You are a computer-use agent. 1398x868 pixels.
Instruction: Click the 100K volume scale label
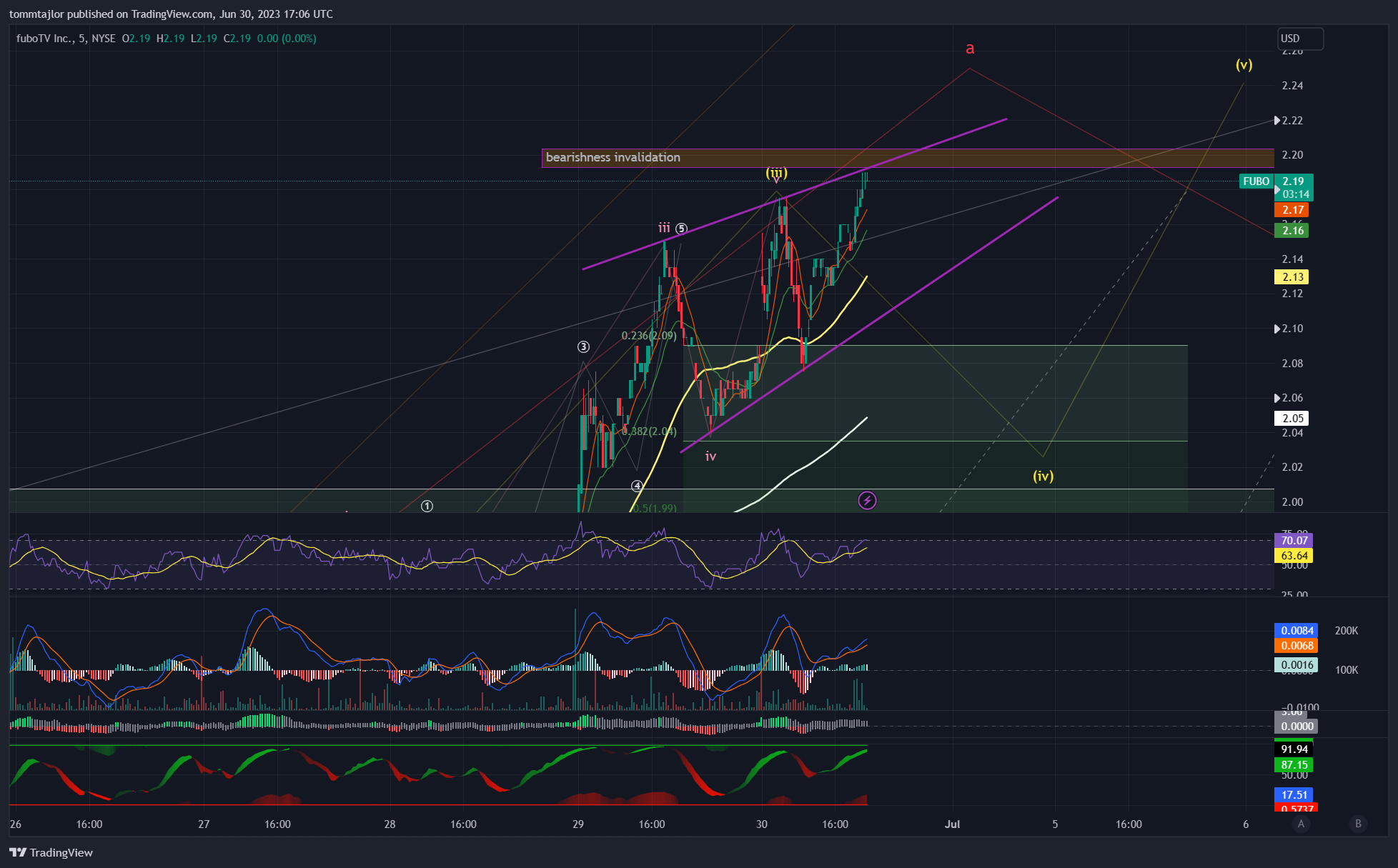[1347, 670]
